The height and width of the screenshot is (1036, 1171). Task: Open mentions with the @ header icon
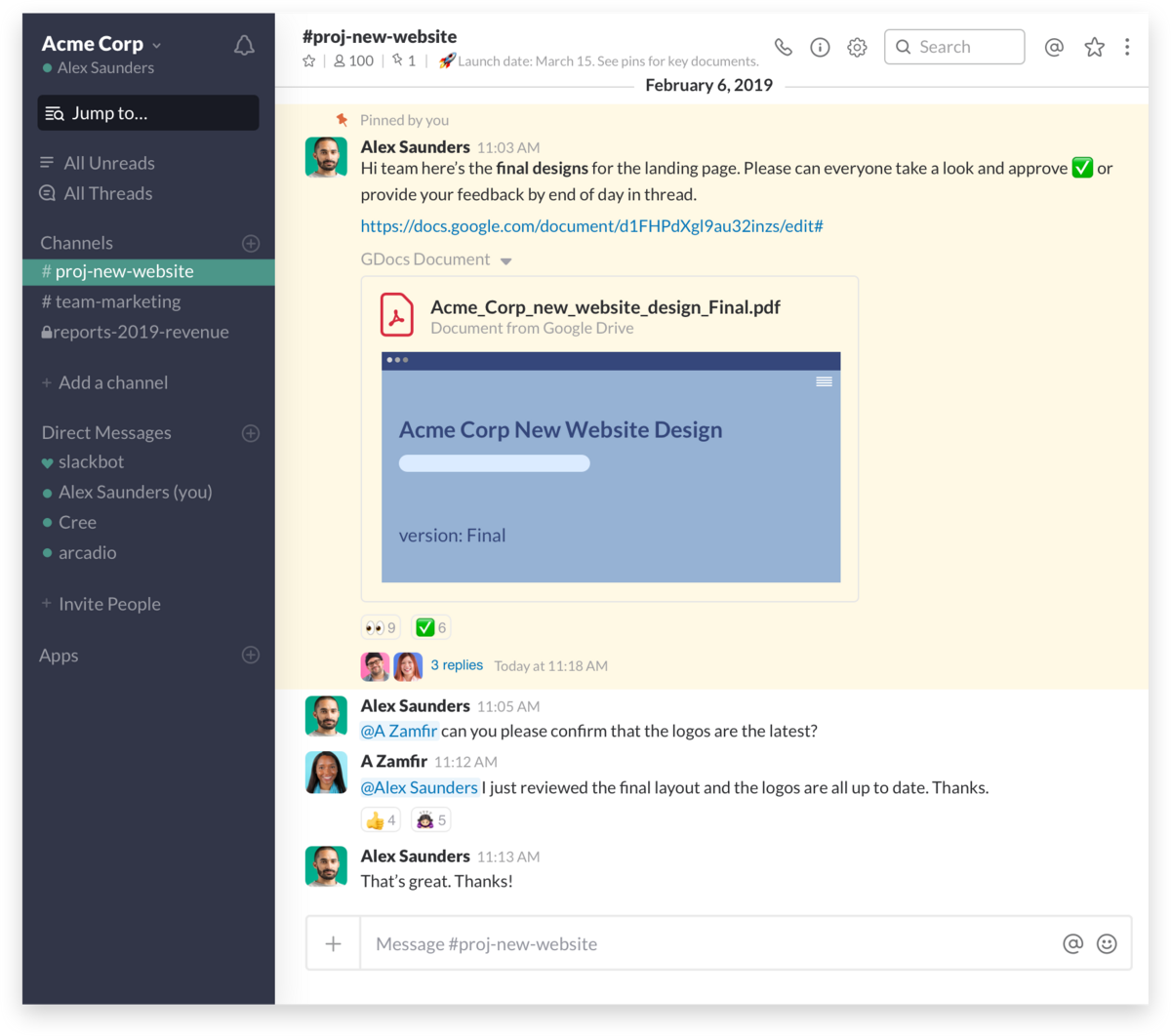point(1054,47)
